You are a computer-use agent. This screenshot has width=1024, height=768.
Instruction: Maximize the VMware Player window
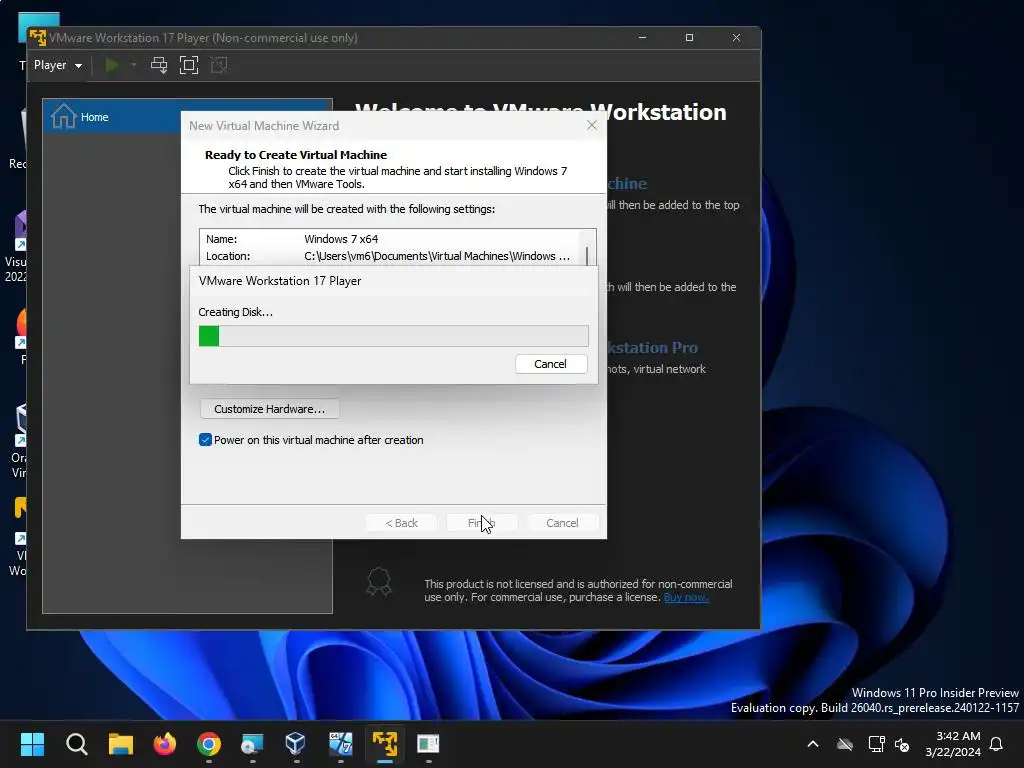(689, 38)
